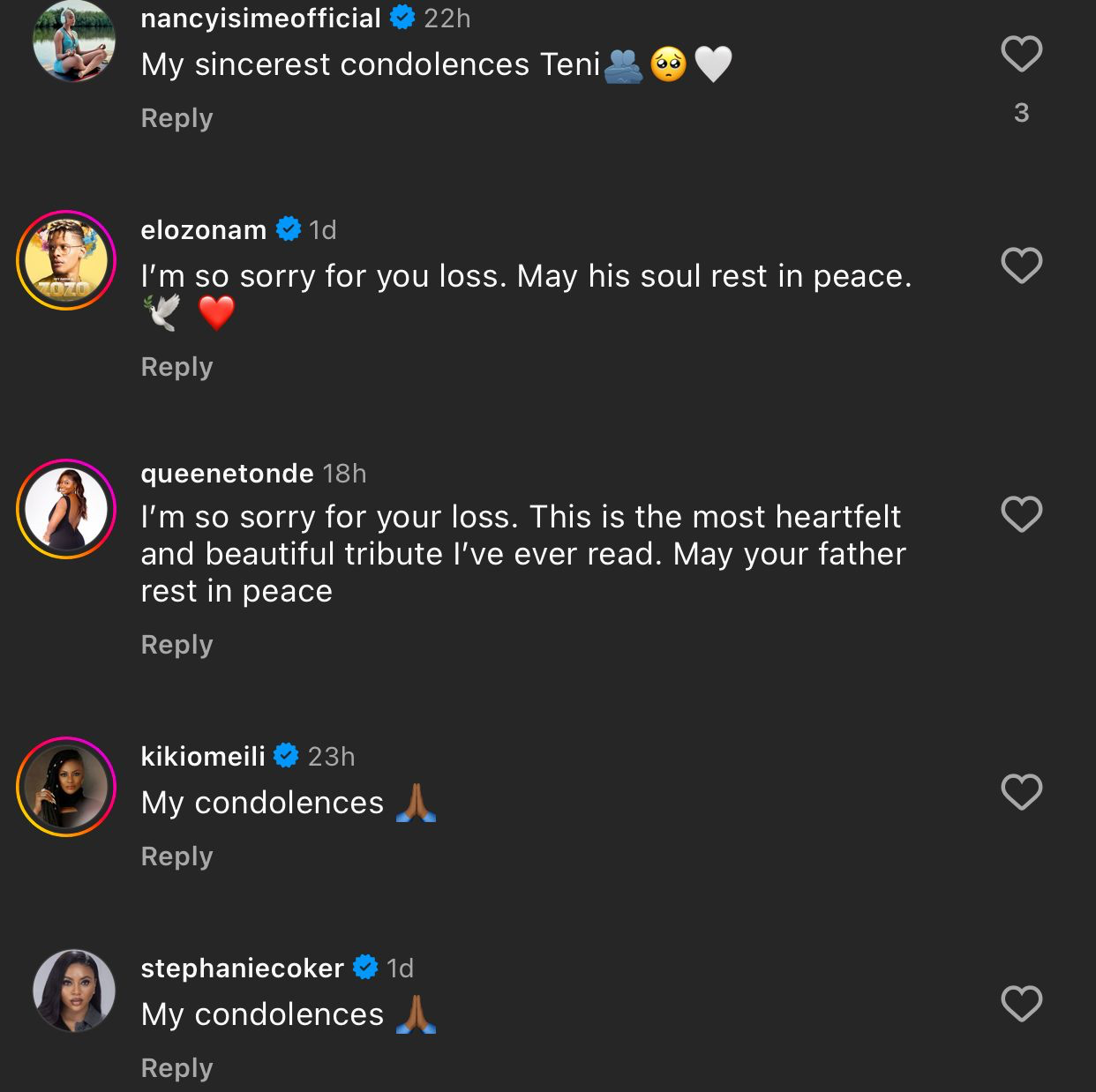Reply to elozonam's comment
The width and height of the screenshot is (1096, 1092).
click(176, 367)
